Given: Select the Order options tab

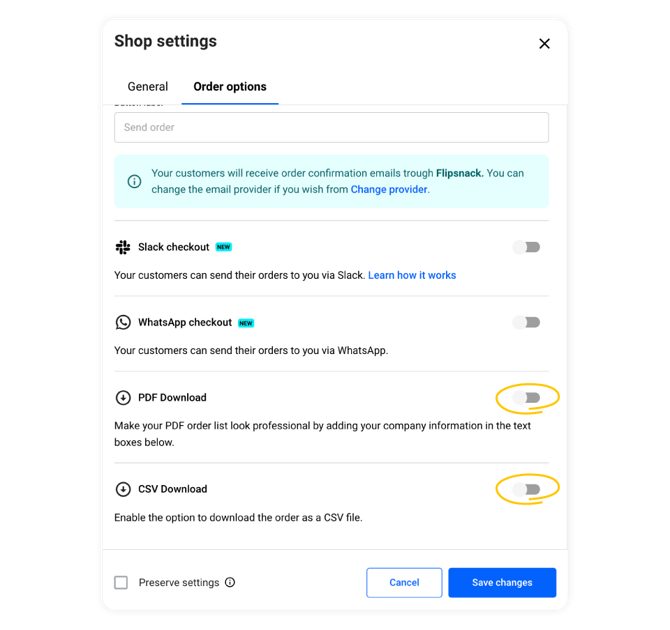Looking at the screenshot, I should [230, 87].
